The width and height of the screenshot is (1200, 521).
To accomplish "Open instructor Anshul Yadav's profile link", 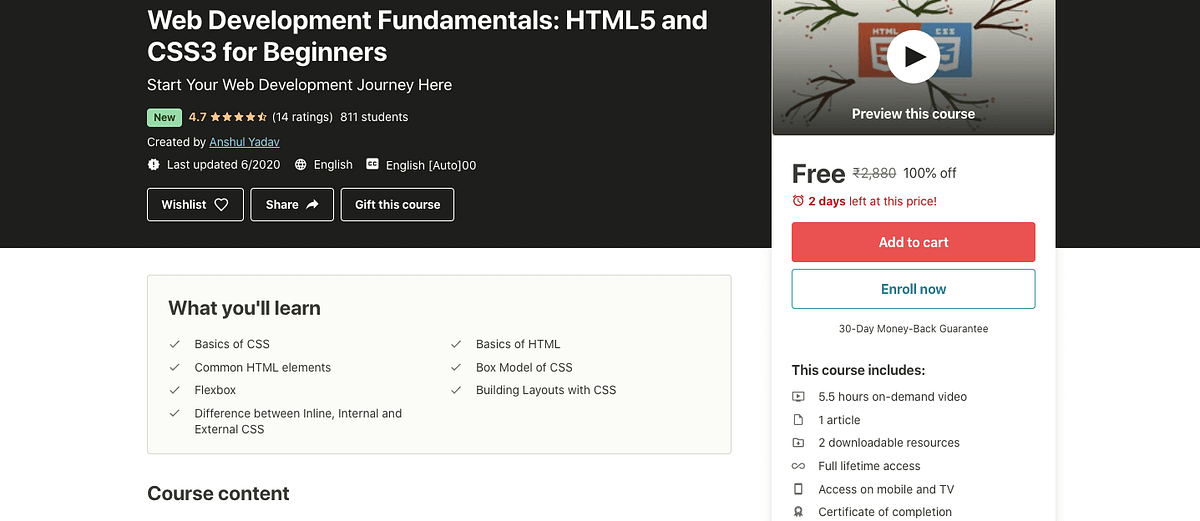I will point(245,142).
